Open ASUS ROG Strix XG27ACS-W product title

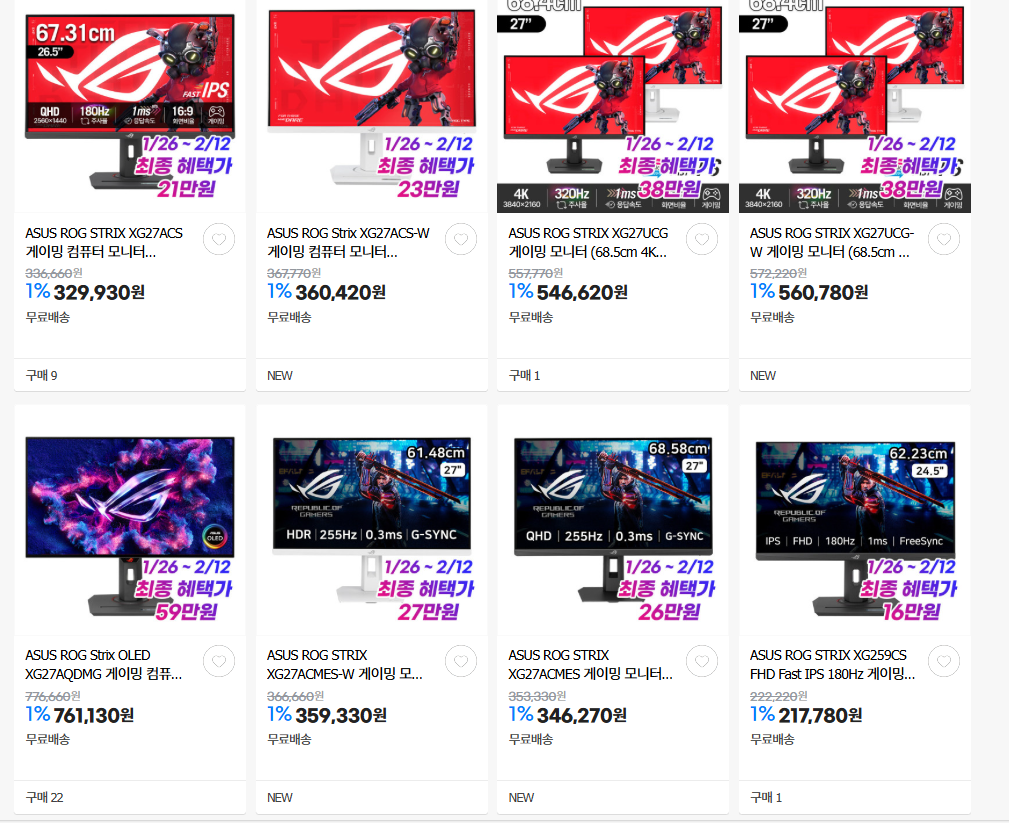click(348, 242)
